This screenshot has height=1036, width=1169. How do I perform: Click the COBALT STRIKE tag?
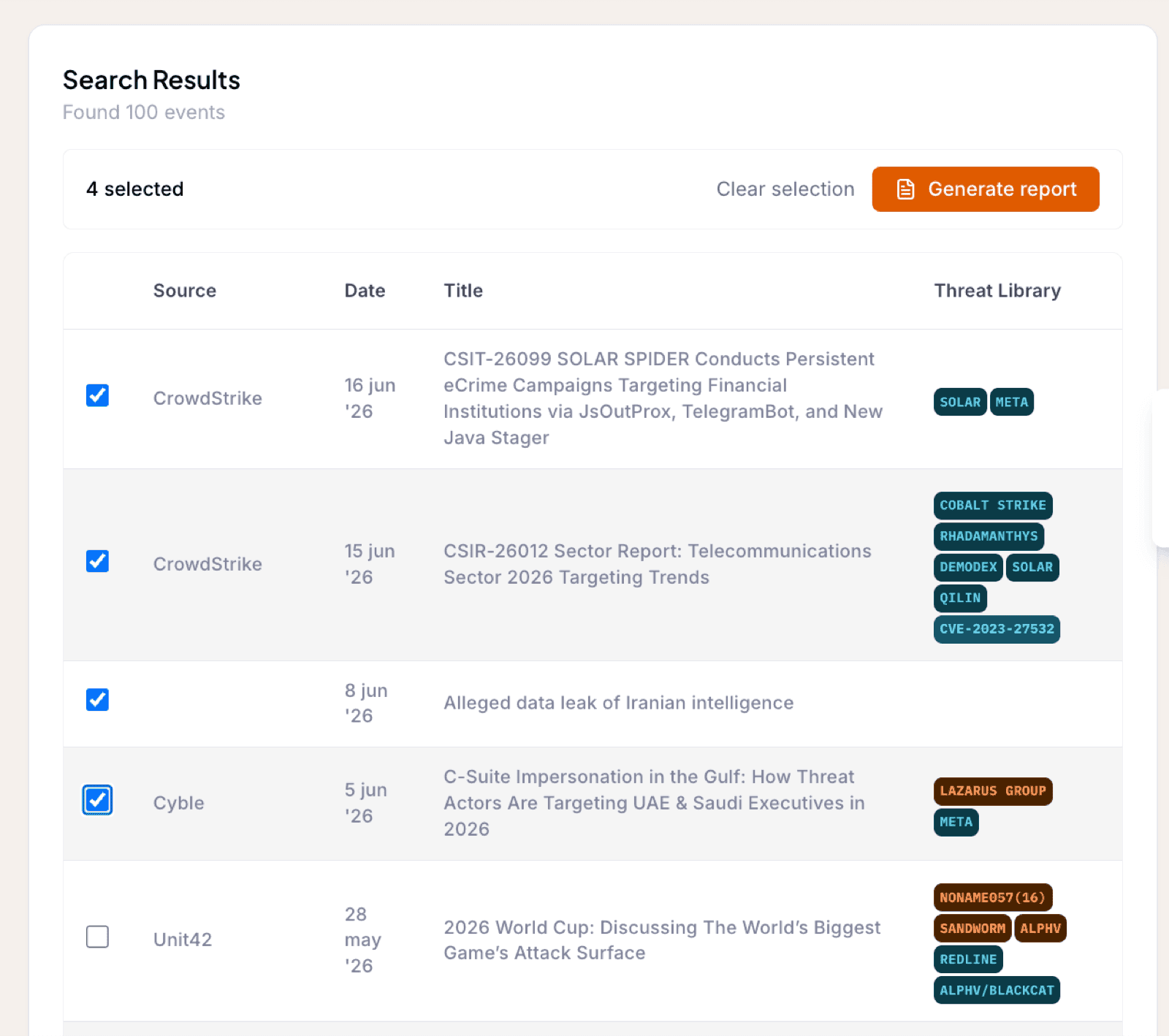993,506
